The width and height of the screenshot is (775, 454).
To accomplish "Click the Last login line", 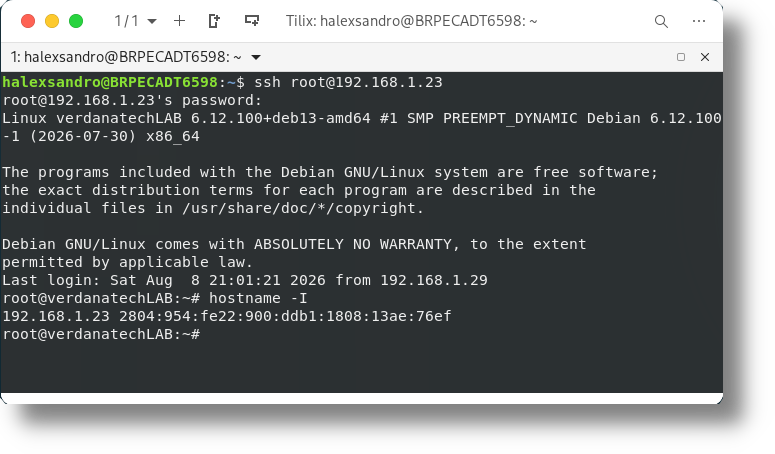I will click(x=245, y=280).
